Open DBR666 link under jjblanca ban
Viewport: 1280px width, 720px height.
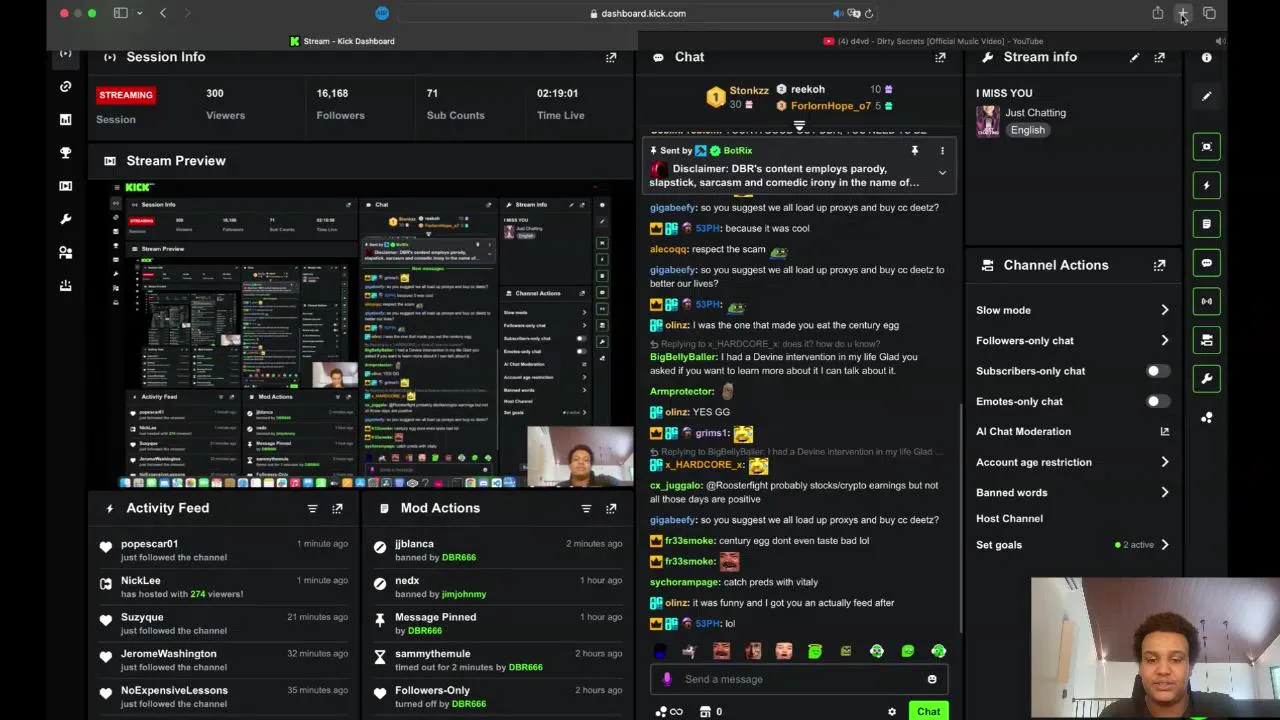(458, 557)
